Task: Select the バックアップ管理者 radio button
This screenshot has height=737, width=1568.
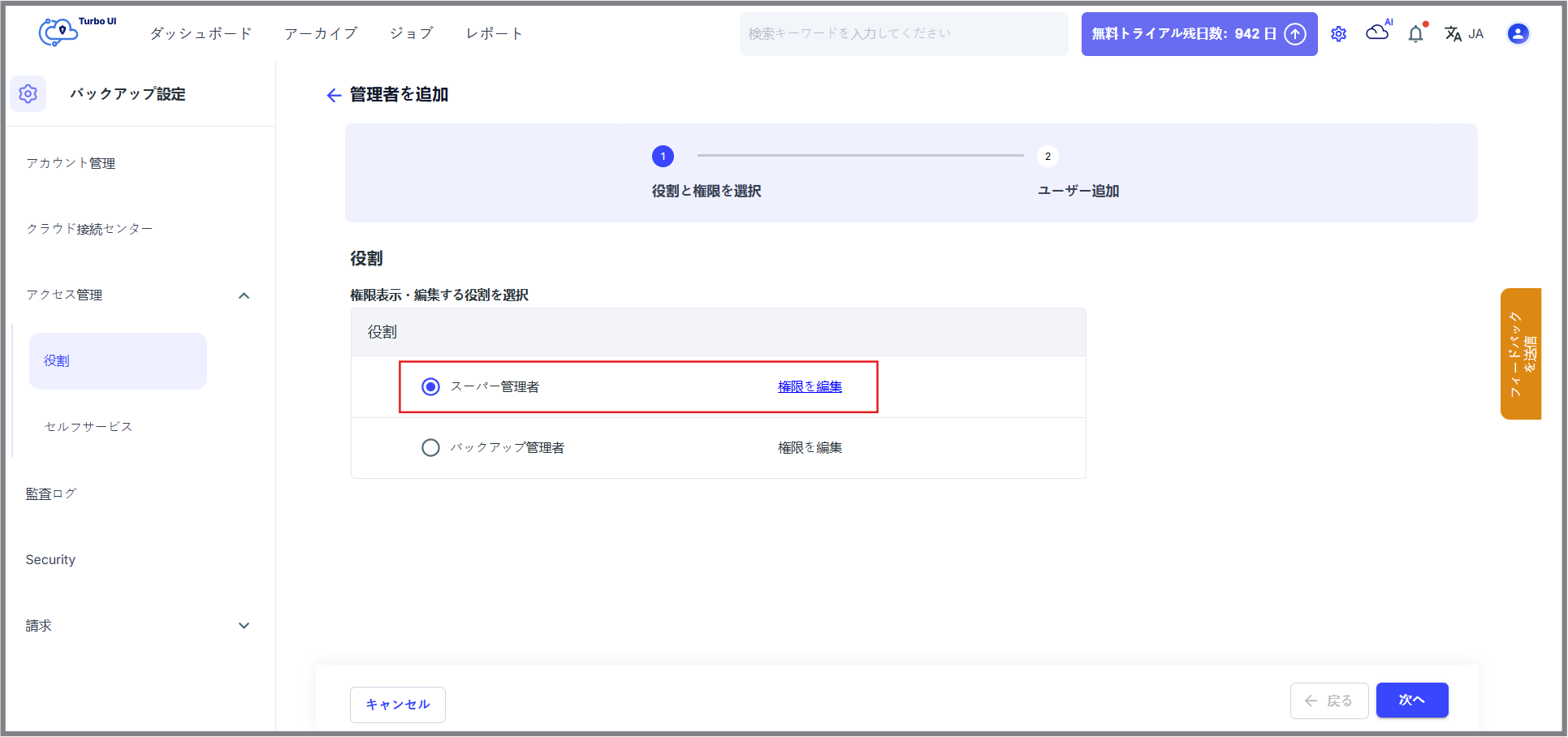Action: point(430,448)
